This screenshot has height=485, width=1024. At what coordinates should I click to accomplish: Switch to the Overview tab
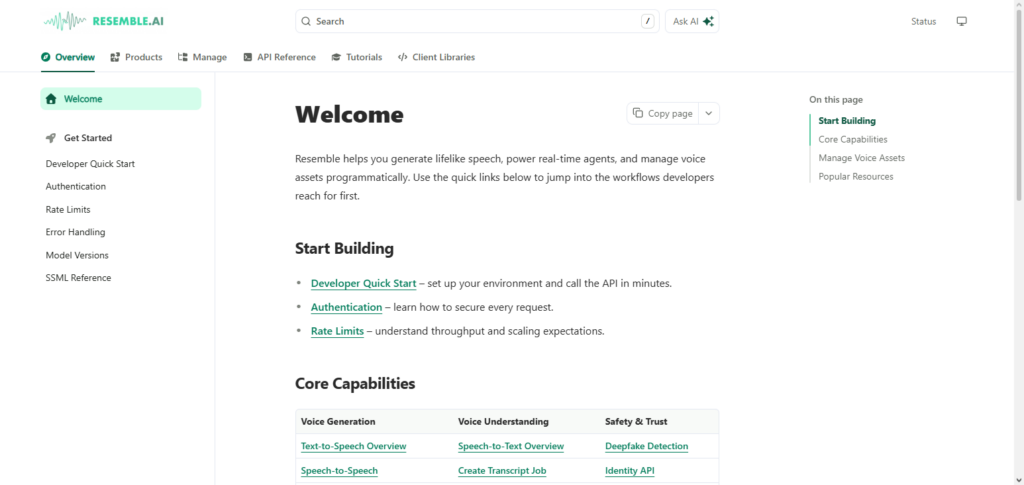click(68, 57)
